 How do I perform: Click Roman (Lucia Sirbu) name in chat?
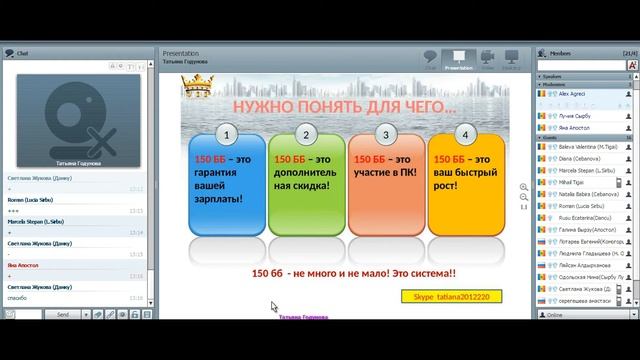point(30,200)
